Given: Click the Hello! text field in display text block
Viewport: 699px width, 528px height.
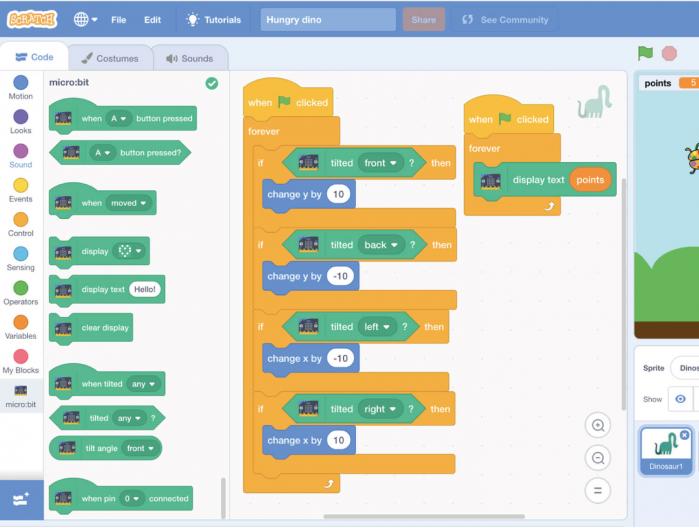Looking at the screenshot, I should click(144, 289).
